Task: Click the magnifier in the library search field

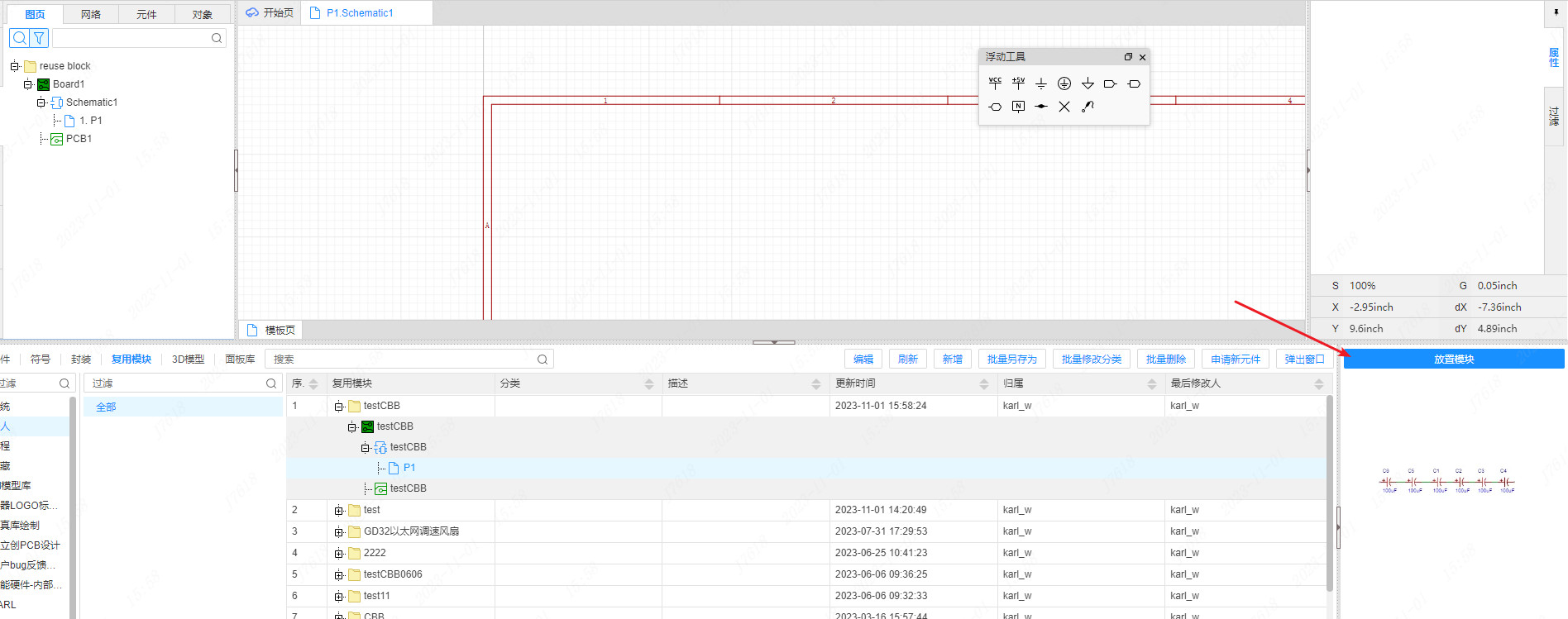Action: (x=543, y=359)
